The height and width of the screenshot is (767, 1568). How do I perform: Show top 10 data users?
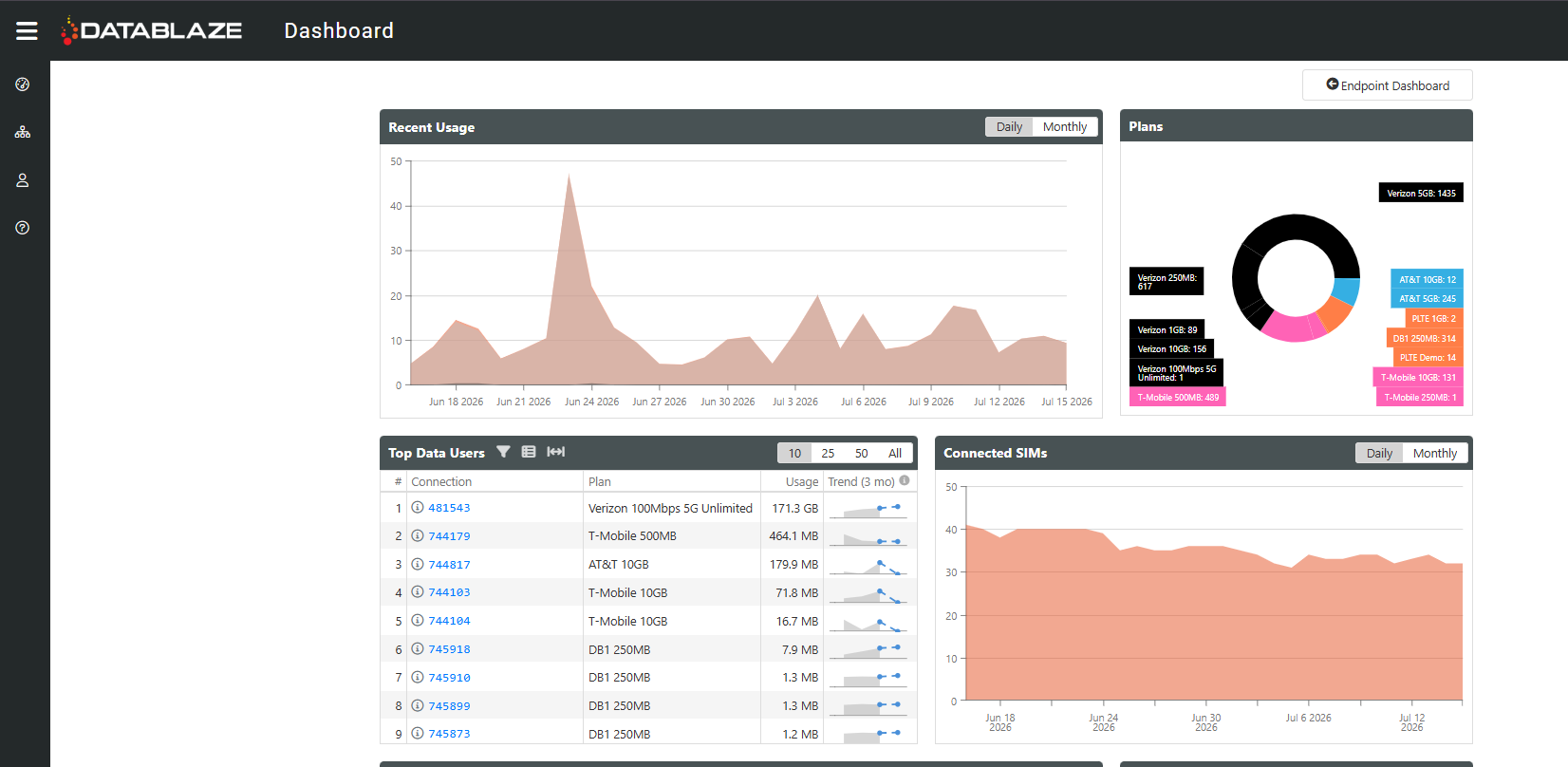[794, 454]
